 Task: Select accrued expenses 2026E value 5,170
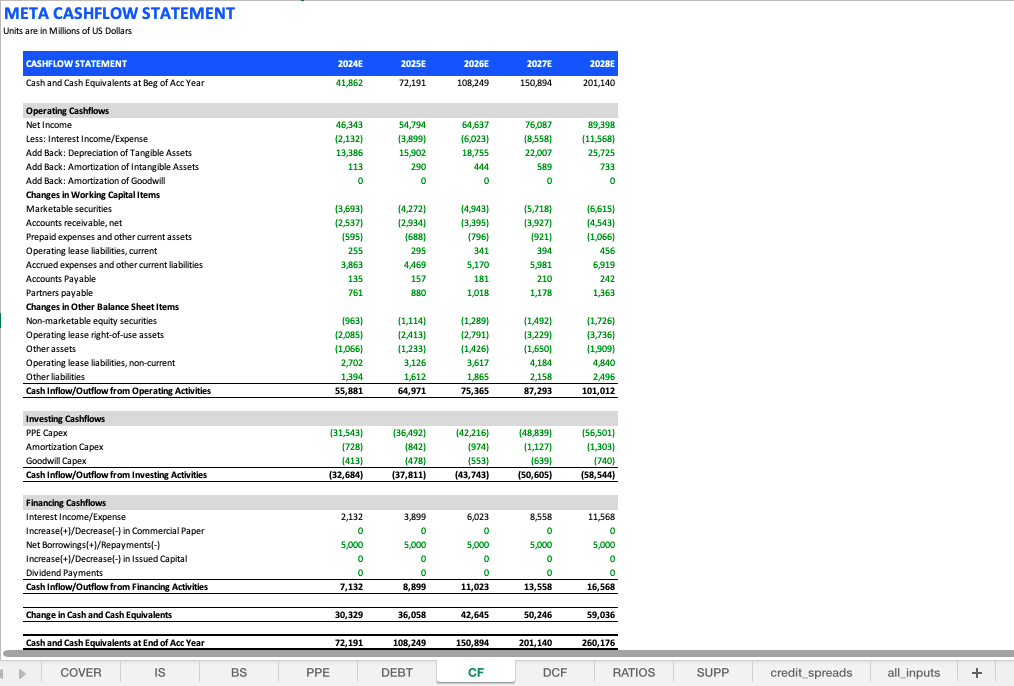(x=478, y=265)
